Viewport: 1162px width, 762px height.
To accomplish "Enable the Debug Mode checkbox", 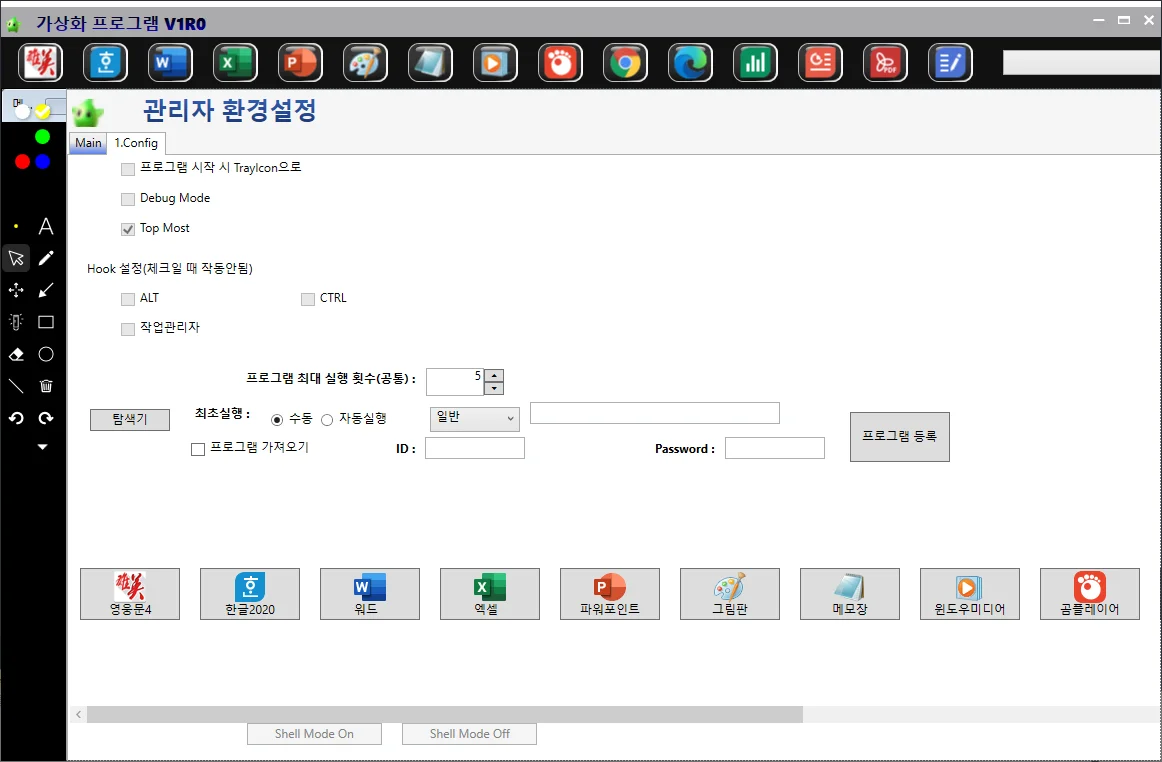I will [127, 199].
